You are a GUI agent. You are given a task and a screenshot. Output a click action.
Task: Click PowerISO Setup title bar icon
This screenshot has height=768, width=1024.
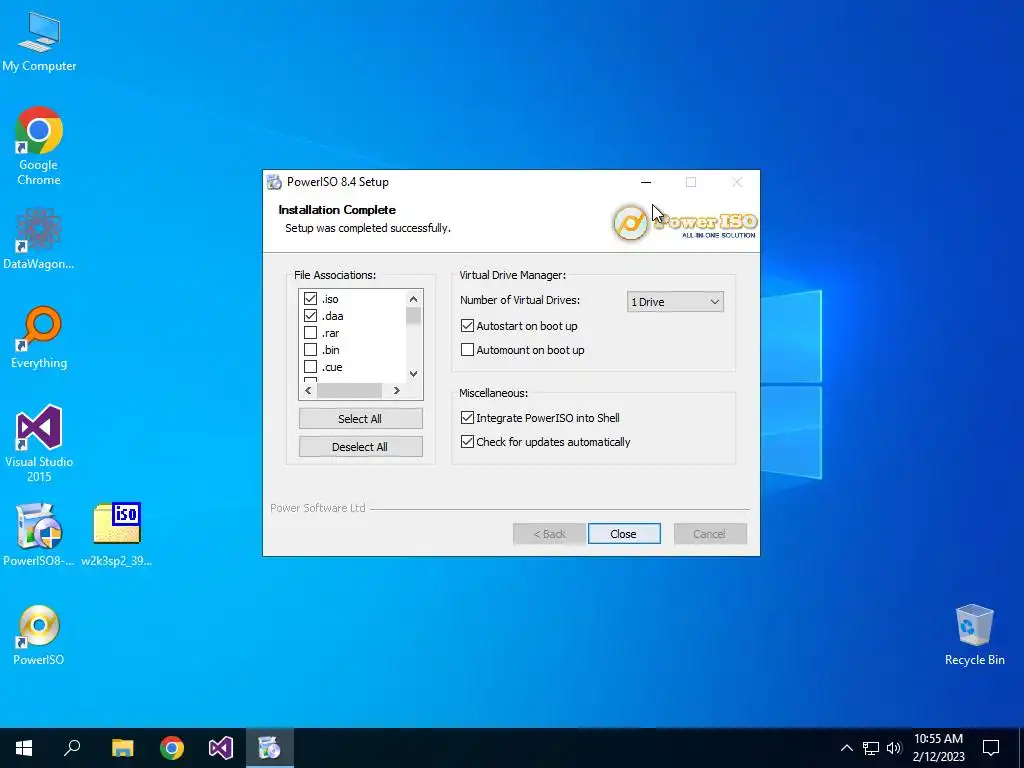tap(274, 182)
